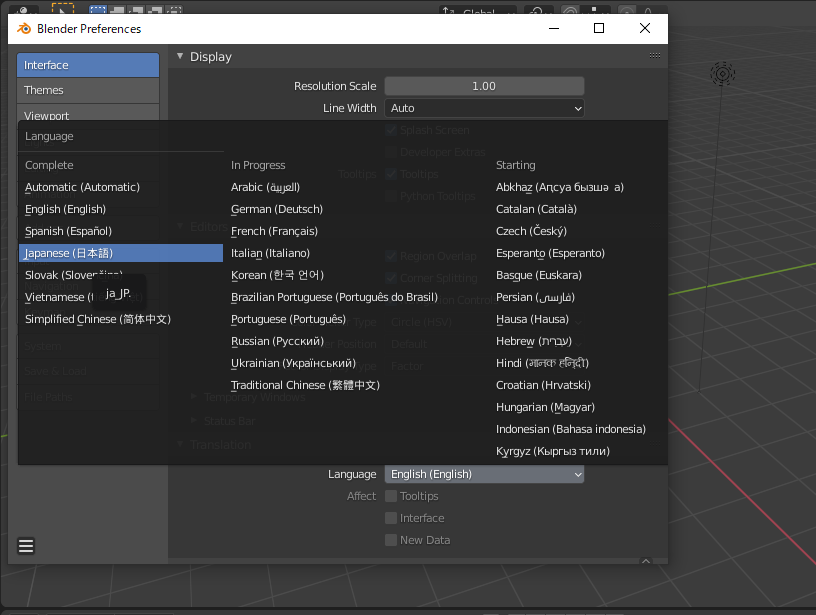Pick Traditional Chinese language
The height and width of the screenshot is (615, 816).
[305, 385]
